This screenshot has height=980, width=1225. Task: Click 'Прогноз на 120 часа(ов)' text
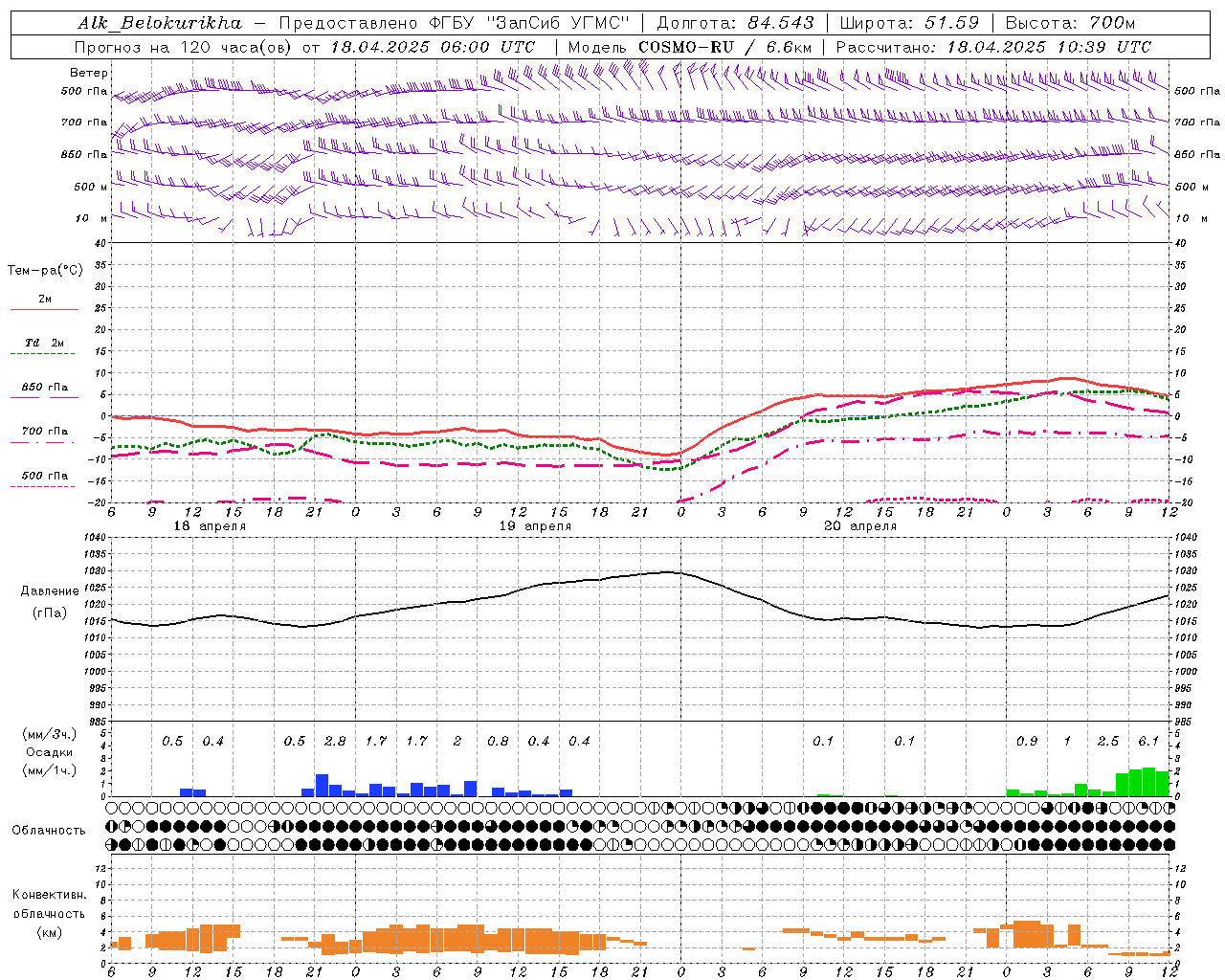tap(185, 47)
